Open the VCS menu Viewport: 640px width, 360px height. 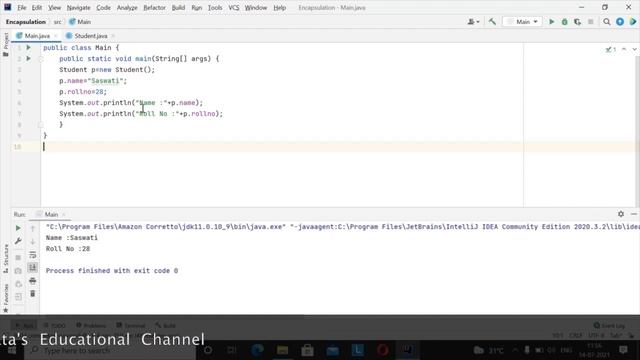point(233,8)
